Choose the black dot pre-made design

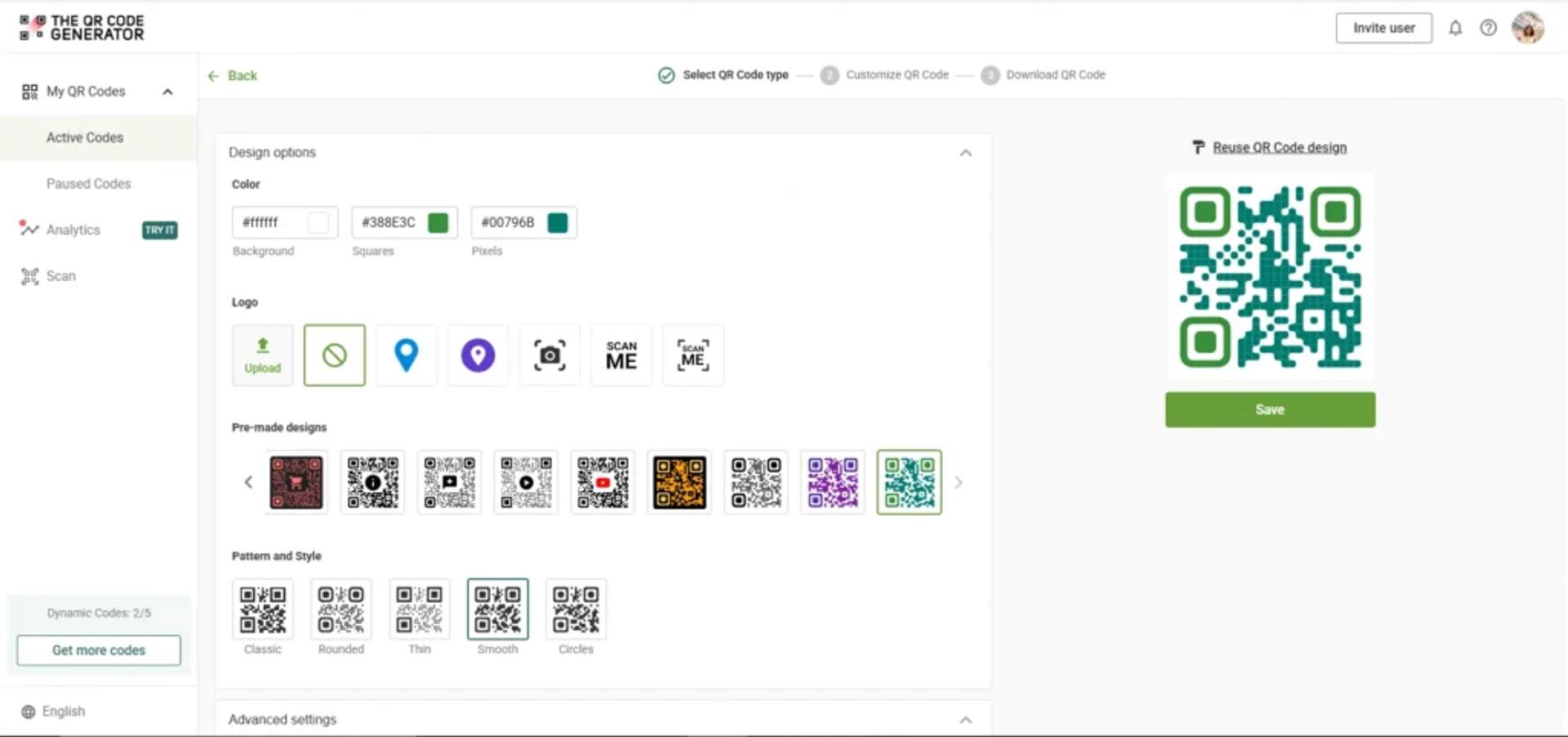pos(526,482)
